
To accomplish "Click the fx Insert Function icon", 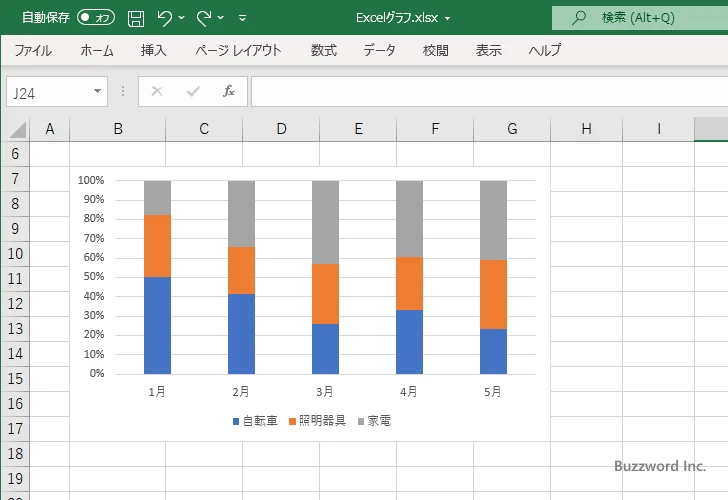I will tap(228, 91).
